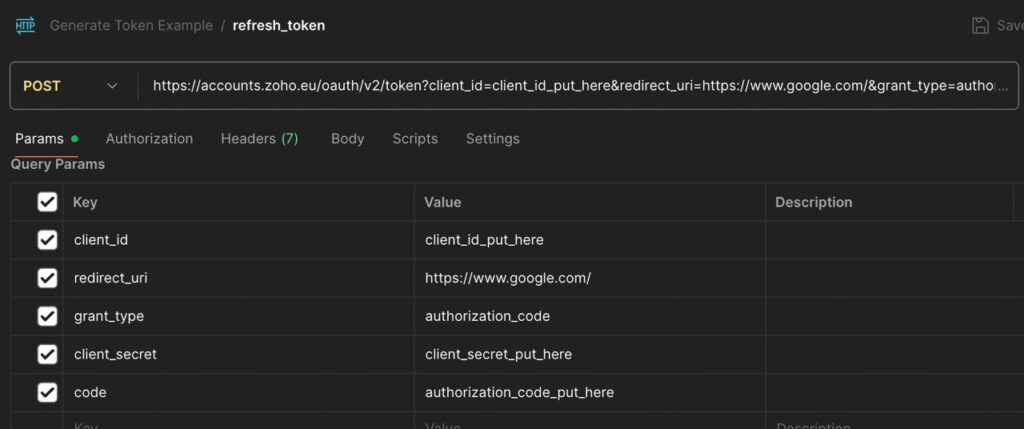
Task: Click the client_secret_put_here value cell
Action: click(x=590, y=354)
